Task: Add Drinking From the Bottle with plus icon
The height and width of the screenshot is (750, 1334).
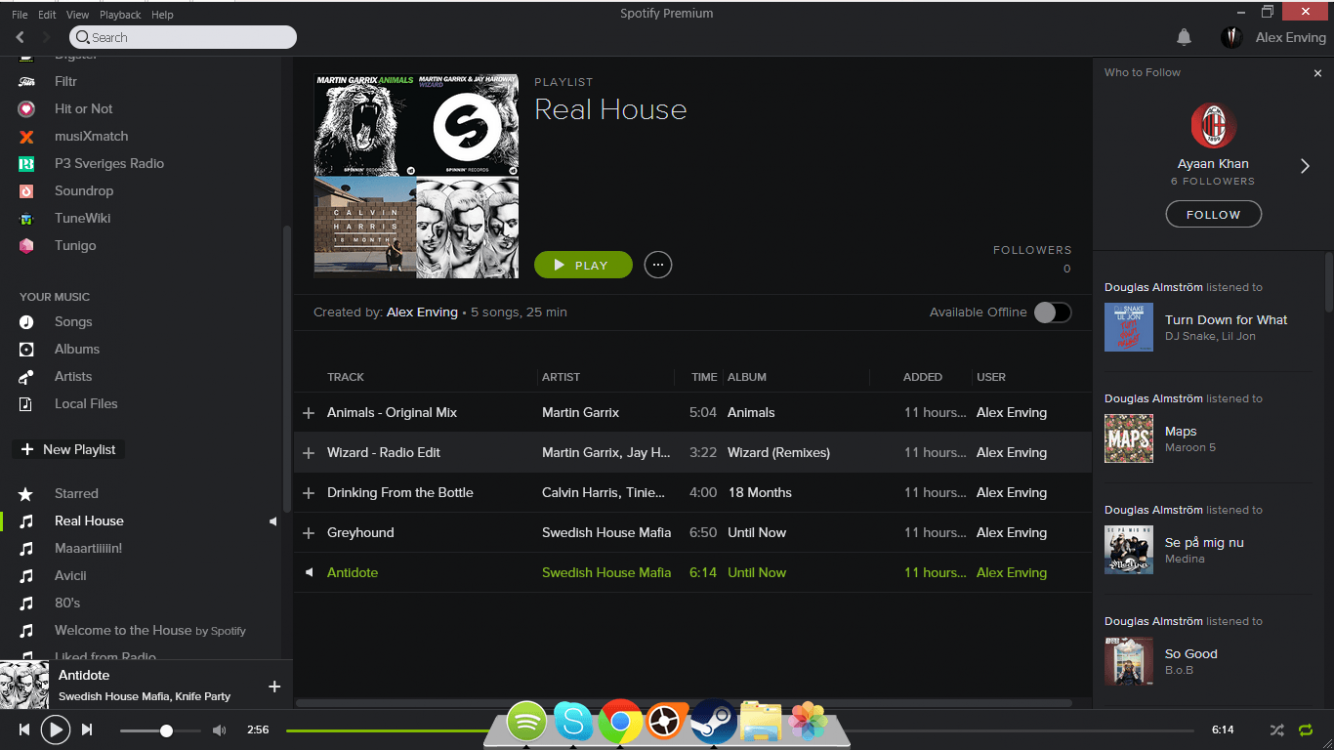Action: [x=308, y=493]
